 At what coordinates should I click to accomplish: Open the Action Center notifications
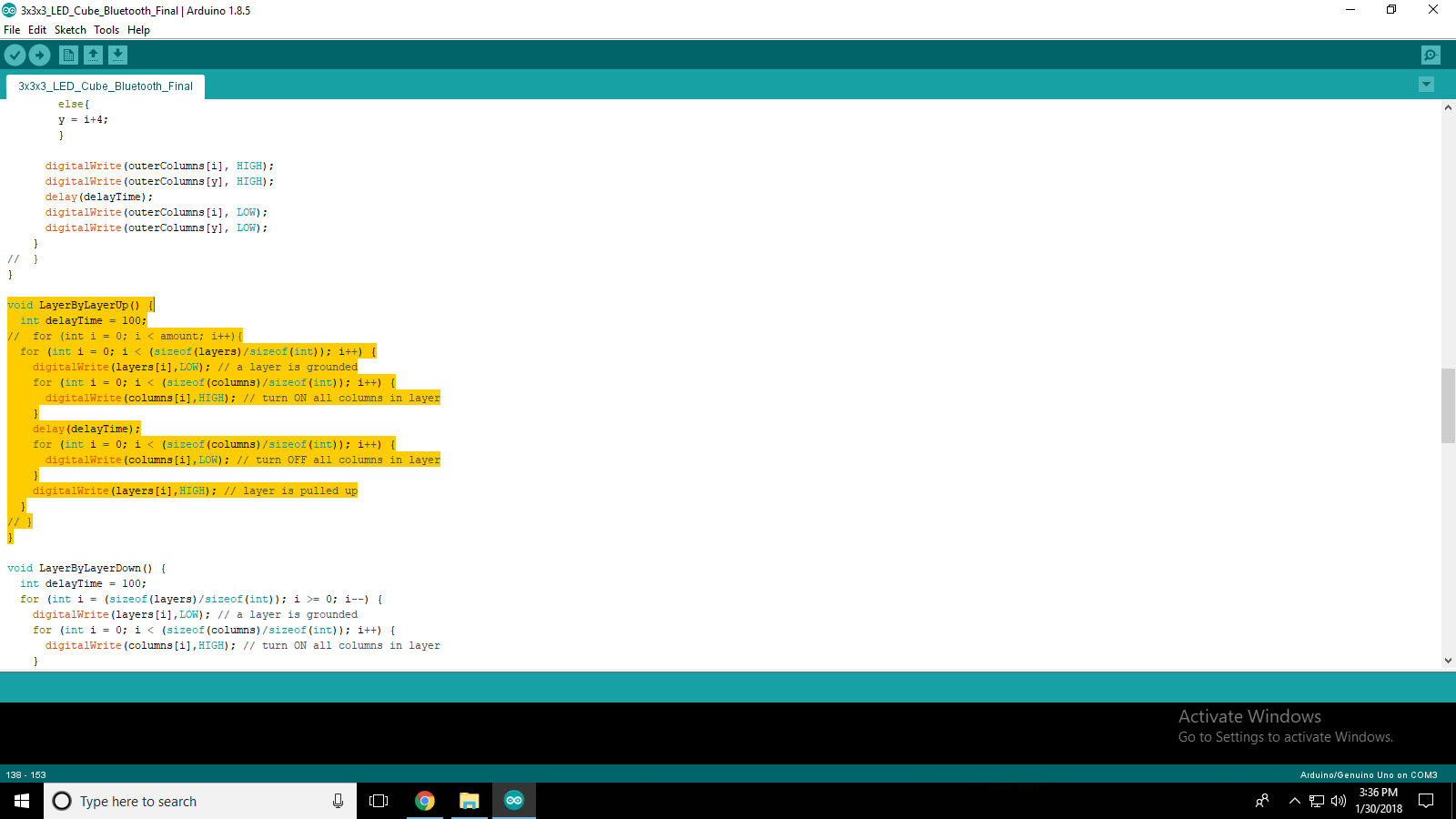pyautogui.click(x=1426, y=801)
